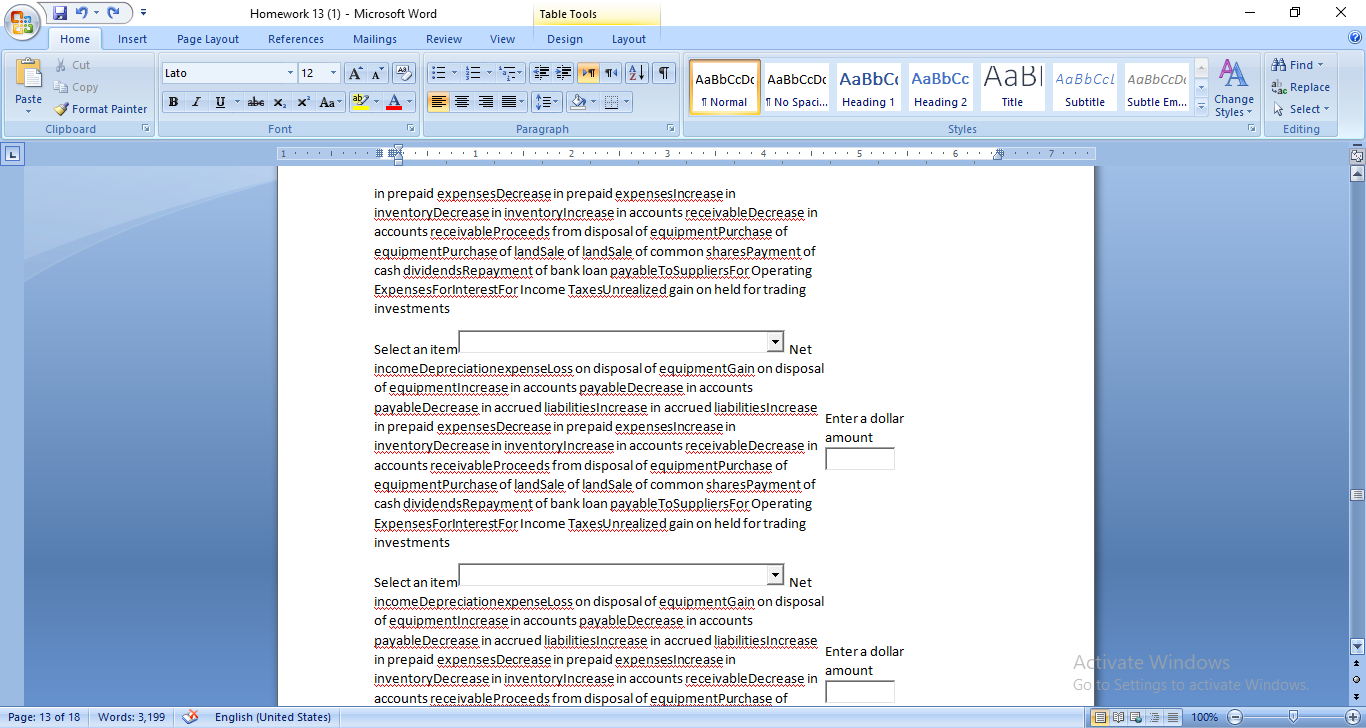This screenshot has height=728, width=1366.
Task: Decrease the paragraph indent
Action: pyautogui.click(x=541, y=73)
